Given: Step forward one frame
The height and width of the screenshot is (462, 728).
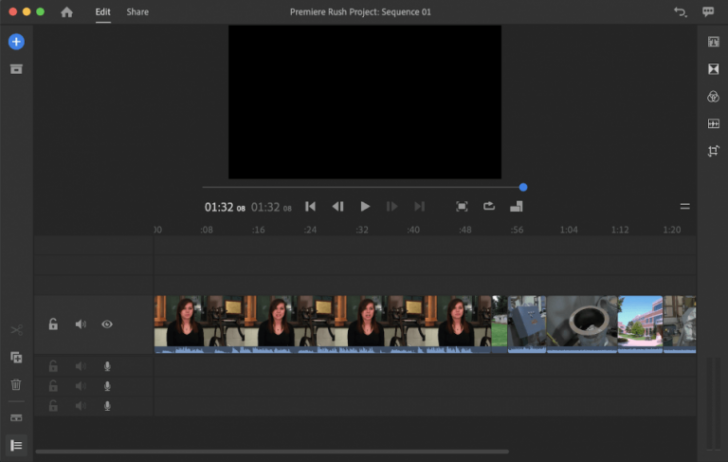Looking at the screenshot, I should [x=392, y=207].
